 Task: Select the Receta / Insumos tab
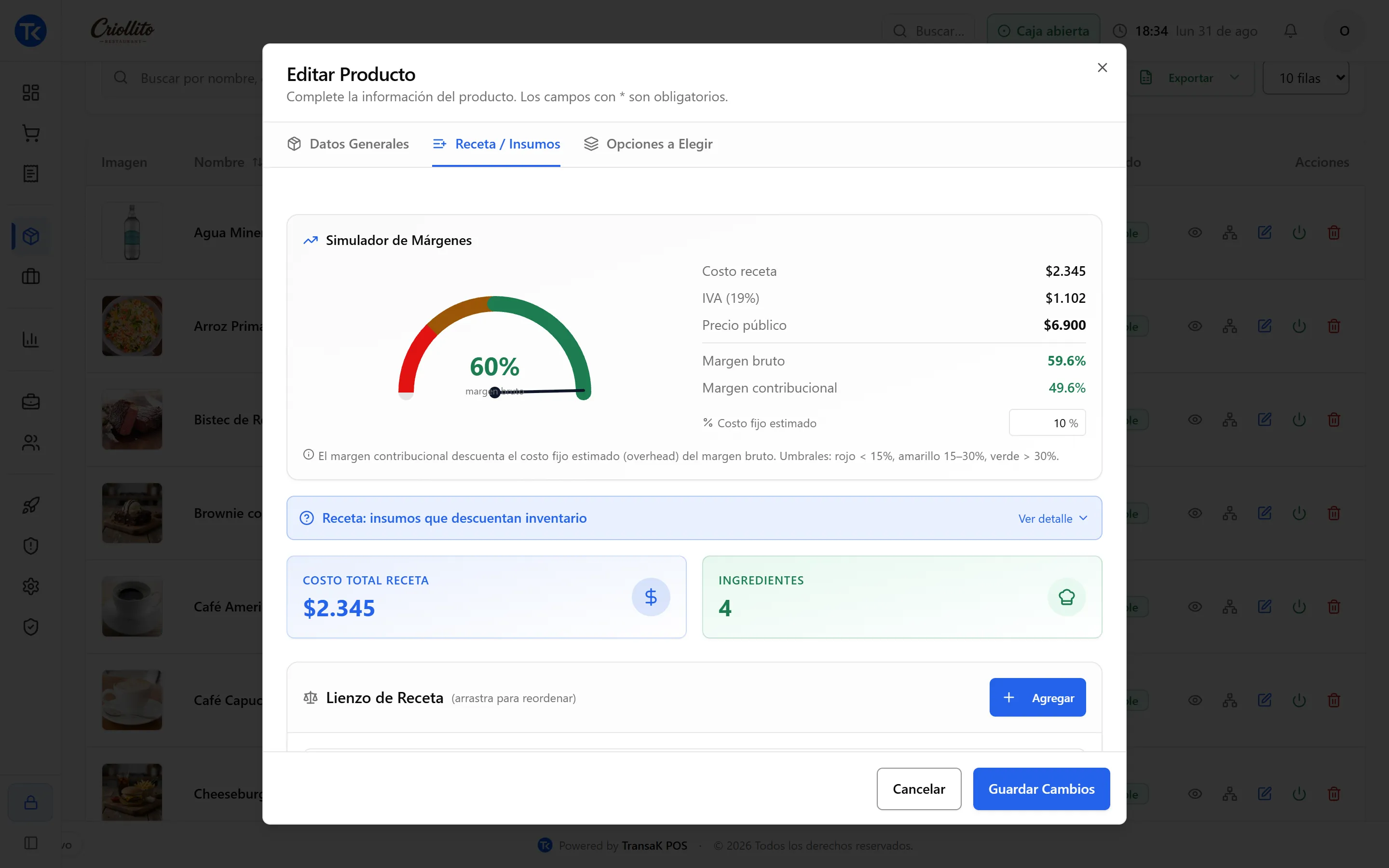coord(496,144)
